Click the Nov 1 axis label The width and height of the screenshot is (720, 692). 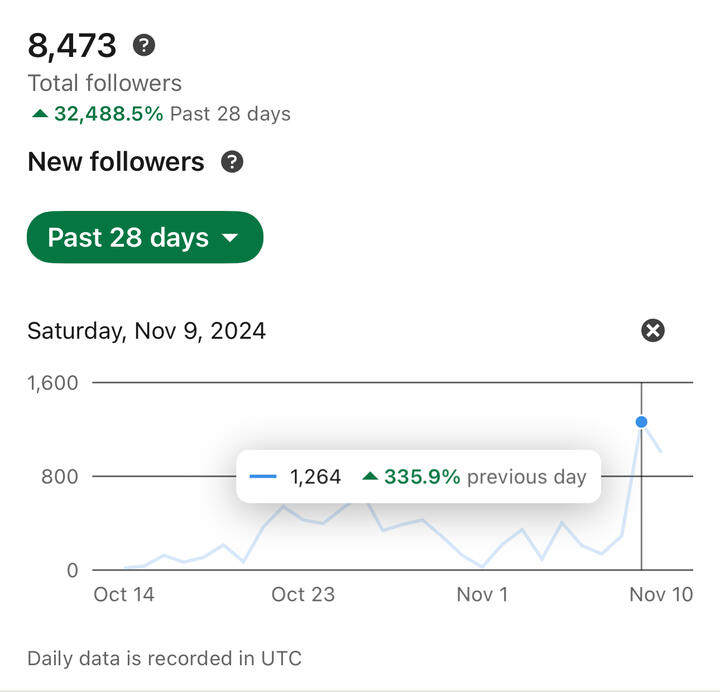click(x=482, y=595)
